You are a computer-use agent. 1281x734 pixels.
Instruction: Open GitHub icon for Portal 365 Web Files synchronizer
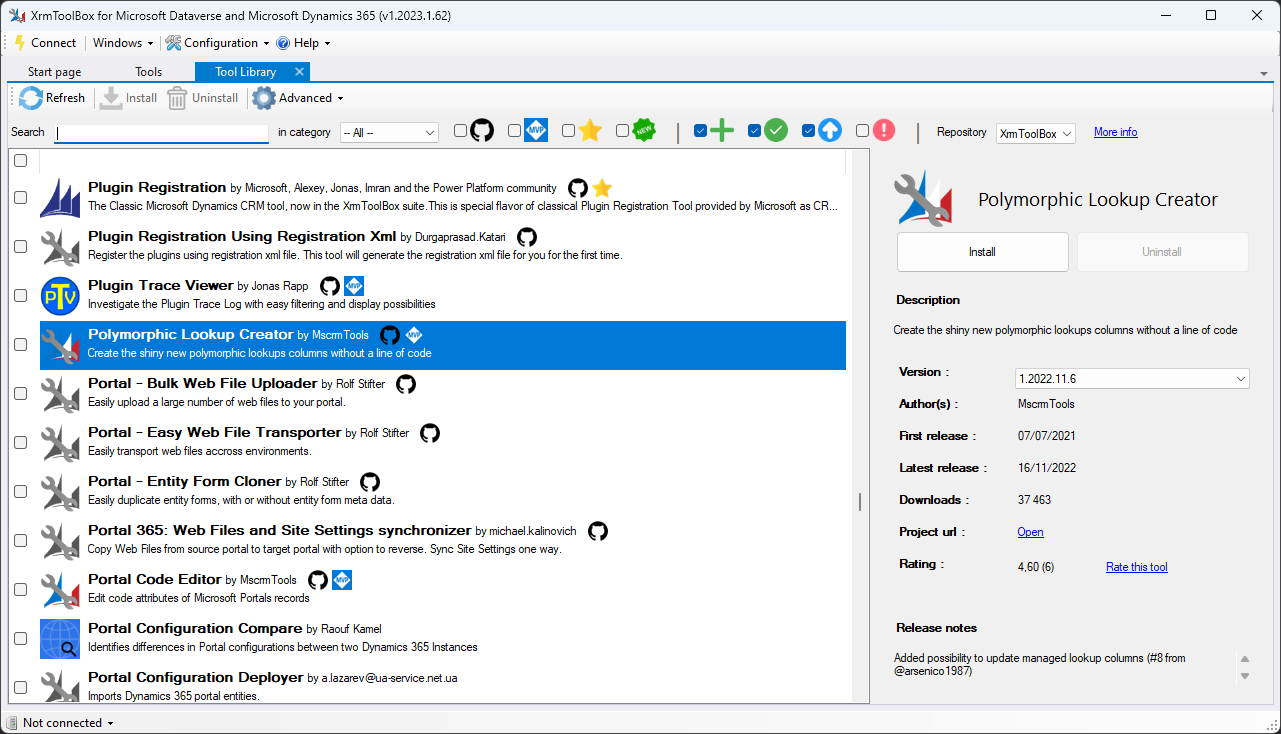pyautogui.click(x=598, y=531)
